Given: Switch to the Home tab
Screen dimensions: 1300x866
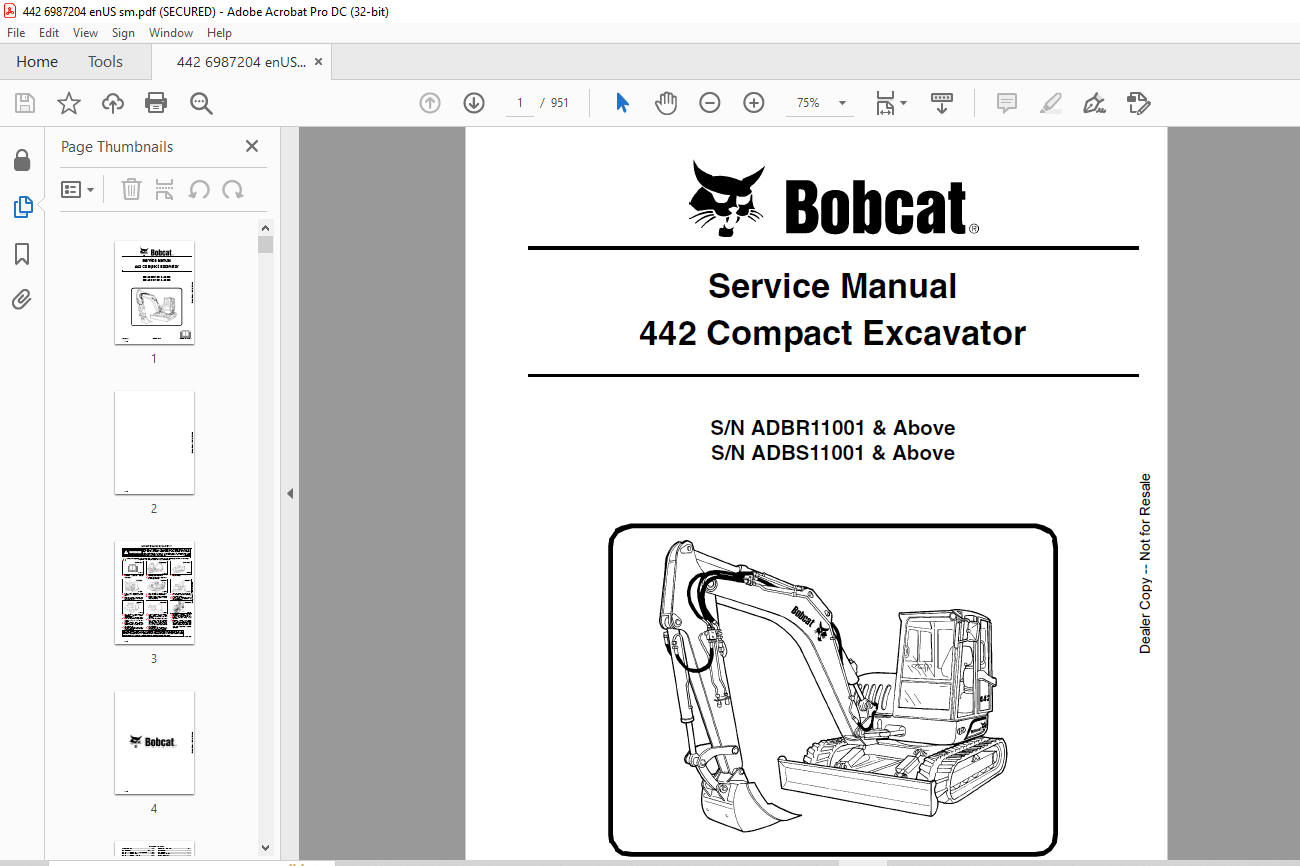Looking at the screenshot, I should tap(37, 62).
